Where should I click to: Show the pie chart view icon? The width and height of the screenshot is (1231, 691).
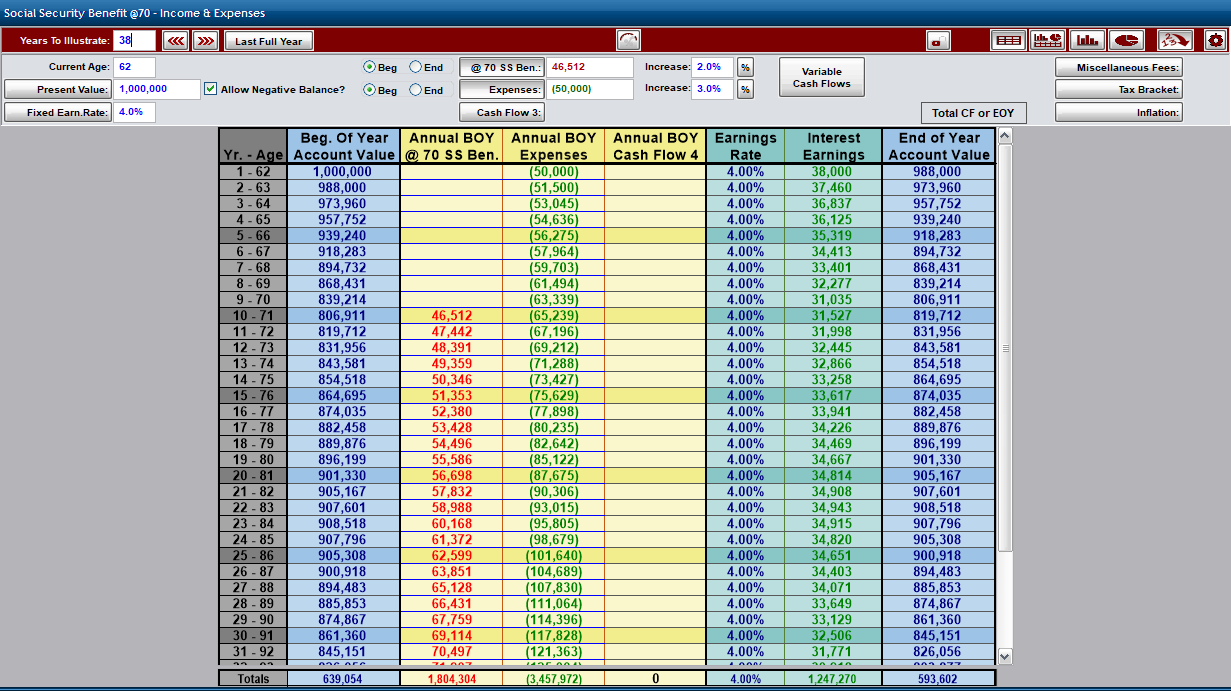(x=1128, y=41)
